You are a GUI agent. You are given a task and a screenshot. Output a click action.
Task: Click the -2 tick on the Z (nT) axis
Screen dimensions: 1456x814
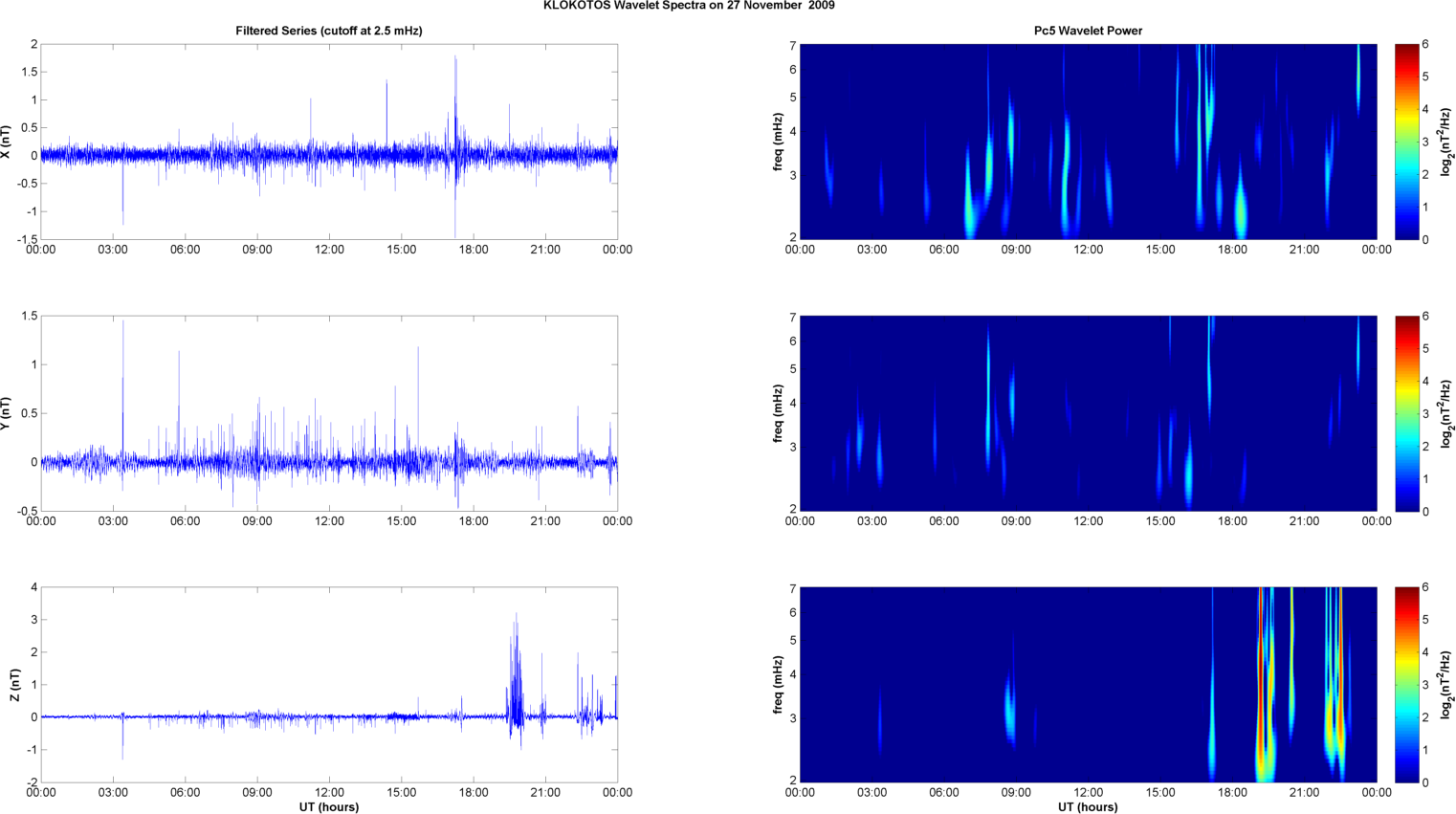tap(32, 782)
